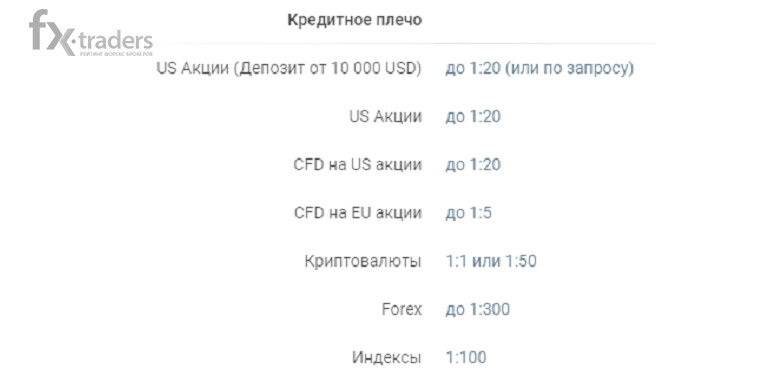Image resolution: width=780 pixels, height=382 pixels.
Task: Click the word traders in the logo
Action: click(115, 40)
